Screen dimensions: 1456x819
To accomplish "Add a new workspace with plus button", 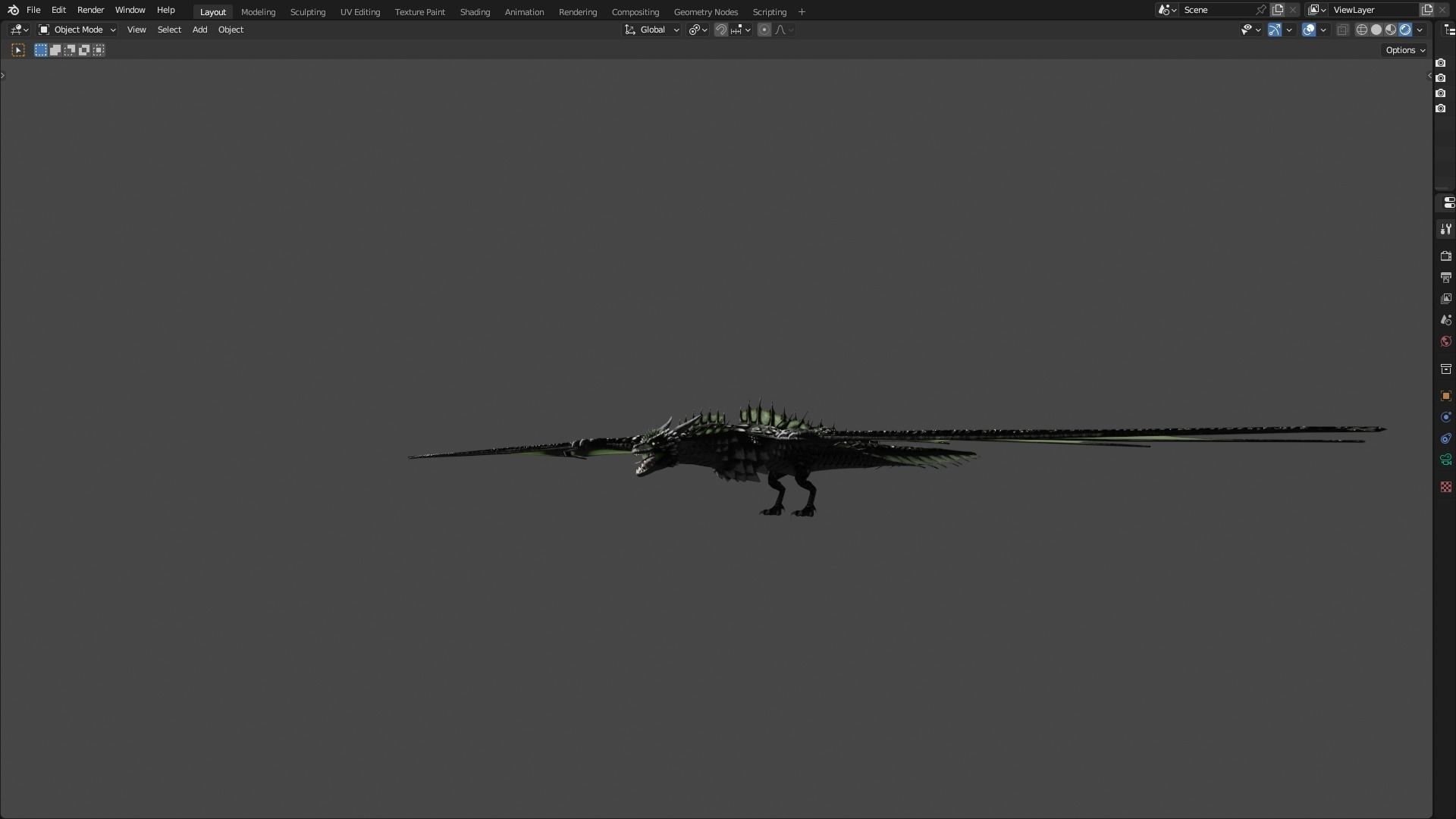I will 802,12.
